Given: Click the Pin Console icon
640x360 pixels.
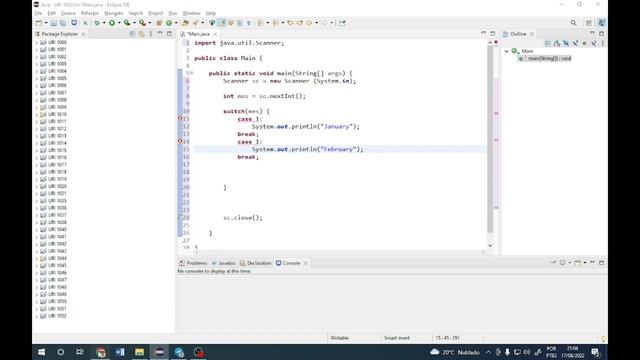Looking at the screenshot, I should point(553,263).
